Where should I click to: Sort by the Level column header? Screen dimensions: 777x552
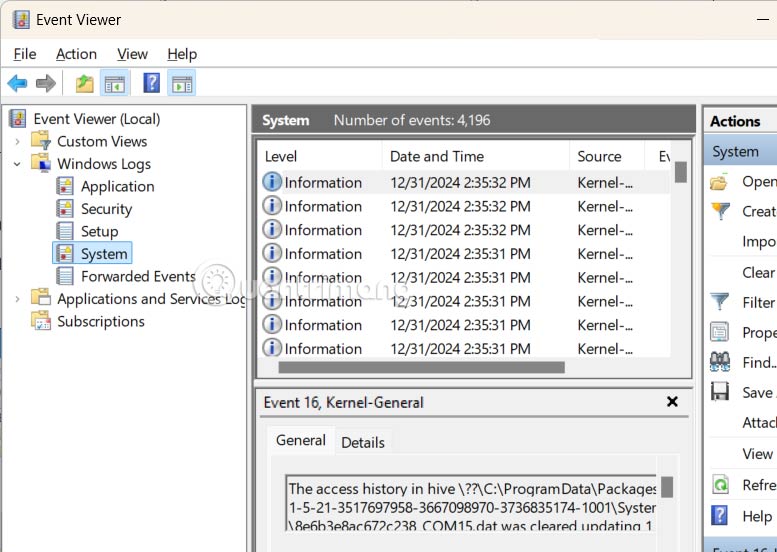pyautogui.click(x=321, y=157)
